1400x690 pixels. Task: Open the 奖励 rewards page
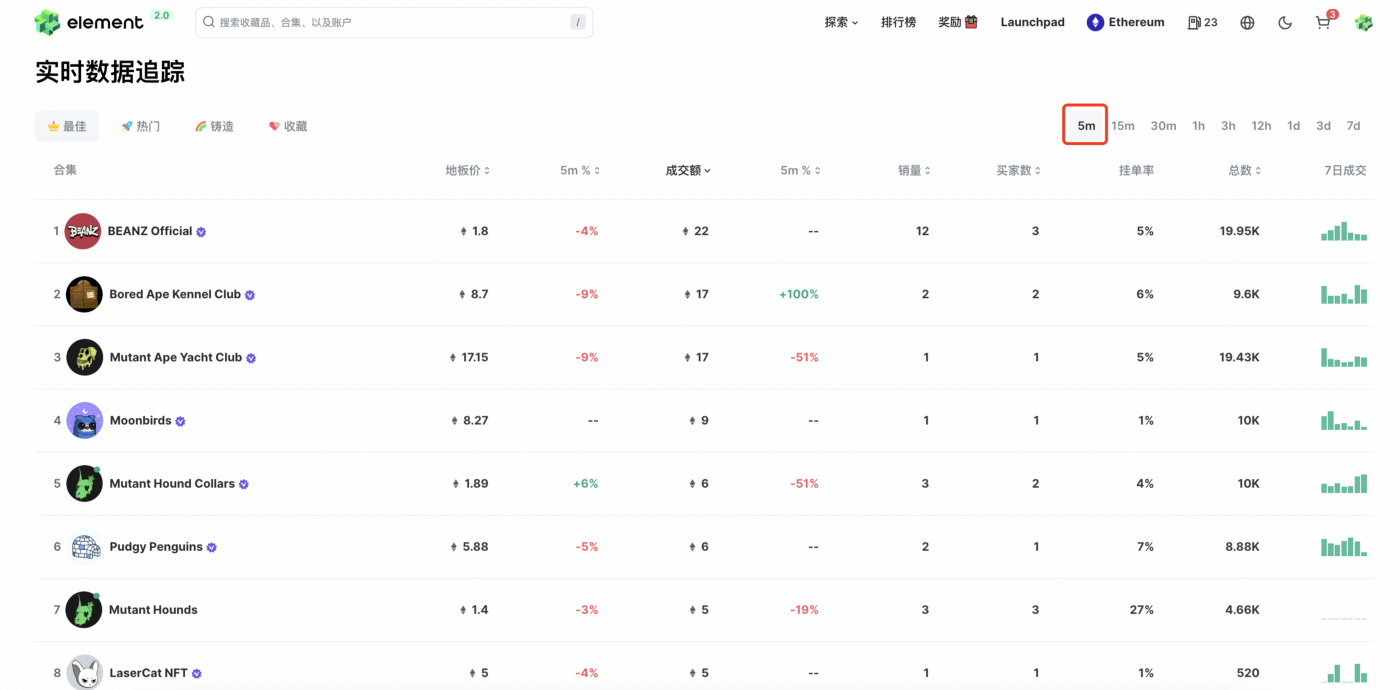point(958,22)
